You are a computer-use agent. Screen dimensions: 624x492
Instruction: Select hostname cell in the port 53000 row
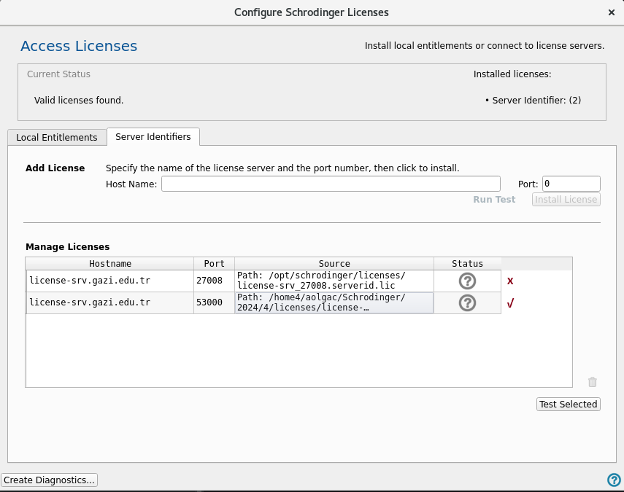(110, 303)
